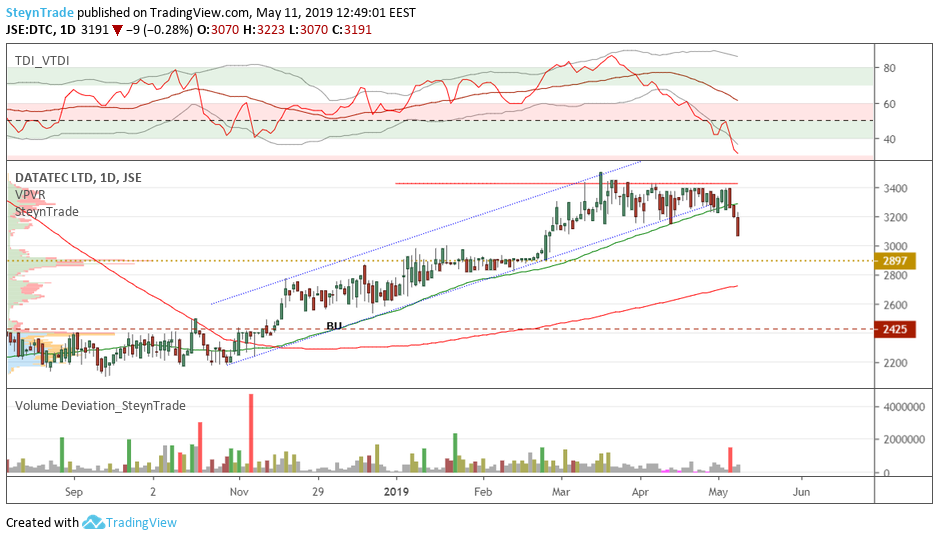The height and width of the screenshot is (540, 939).
Task: Select the TDI_VTDI indicator label
Action: tap(42, 60)
